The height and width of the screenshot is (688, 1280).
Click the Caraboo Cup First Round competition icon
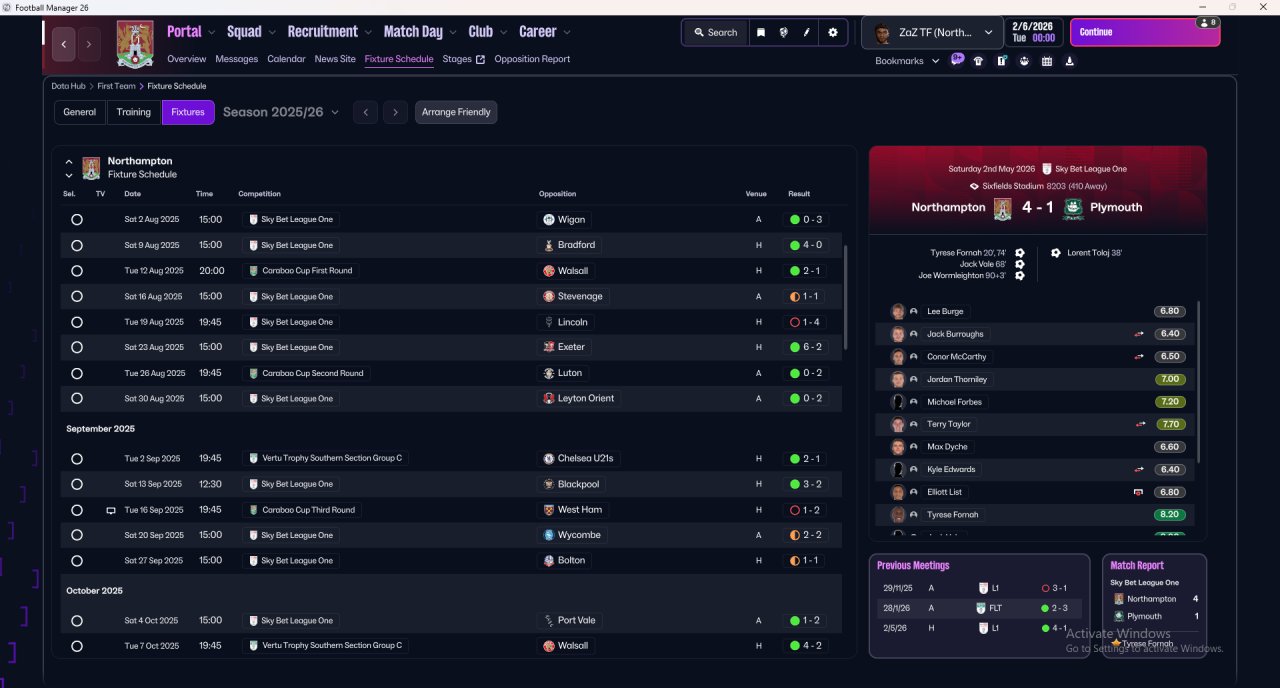click(x=254, y=271)
